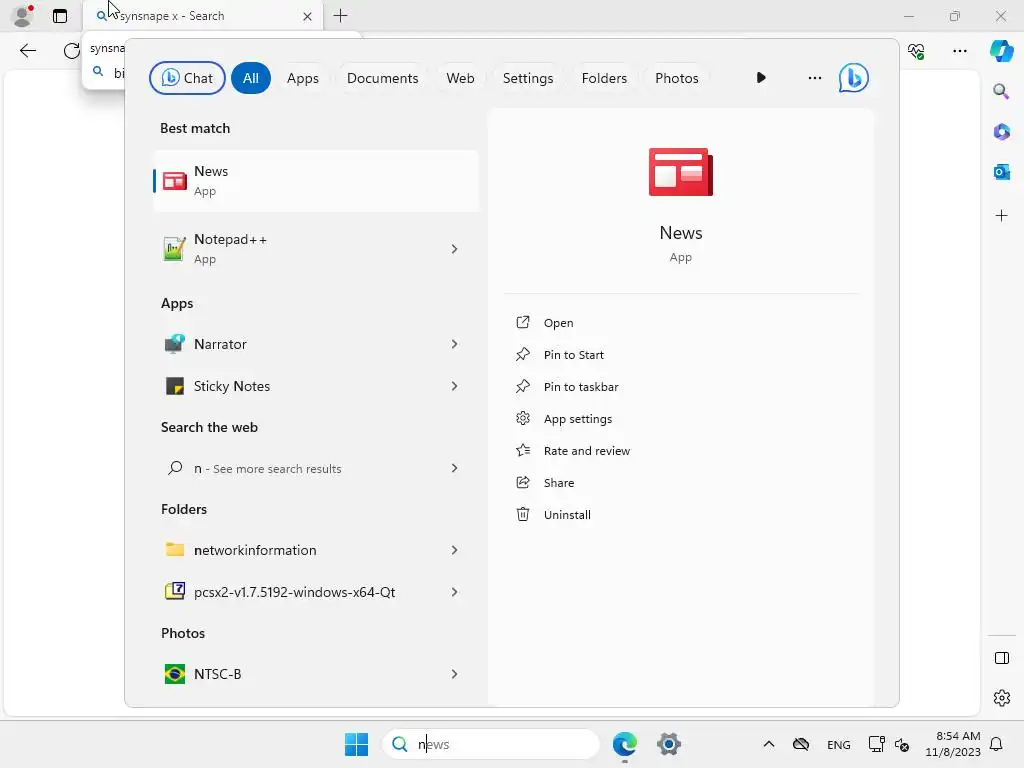1024x768 pixels.
Task: Click the network tray icon
Action: pyautogui.click(x=876, y=744)
